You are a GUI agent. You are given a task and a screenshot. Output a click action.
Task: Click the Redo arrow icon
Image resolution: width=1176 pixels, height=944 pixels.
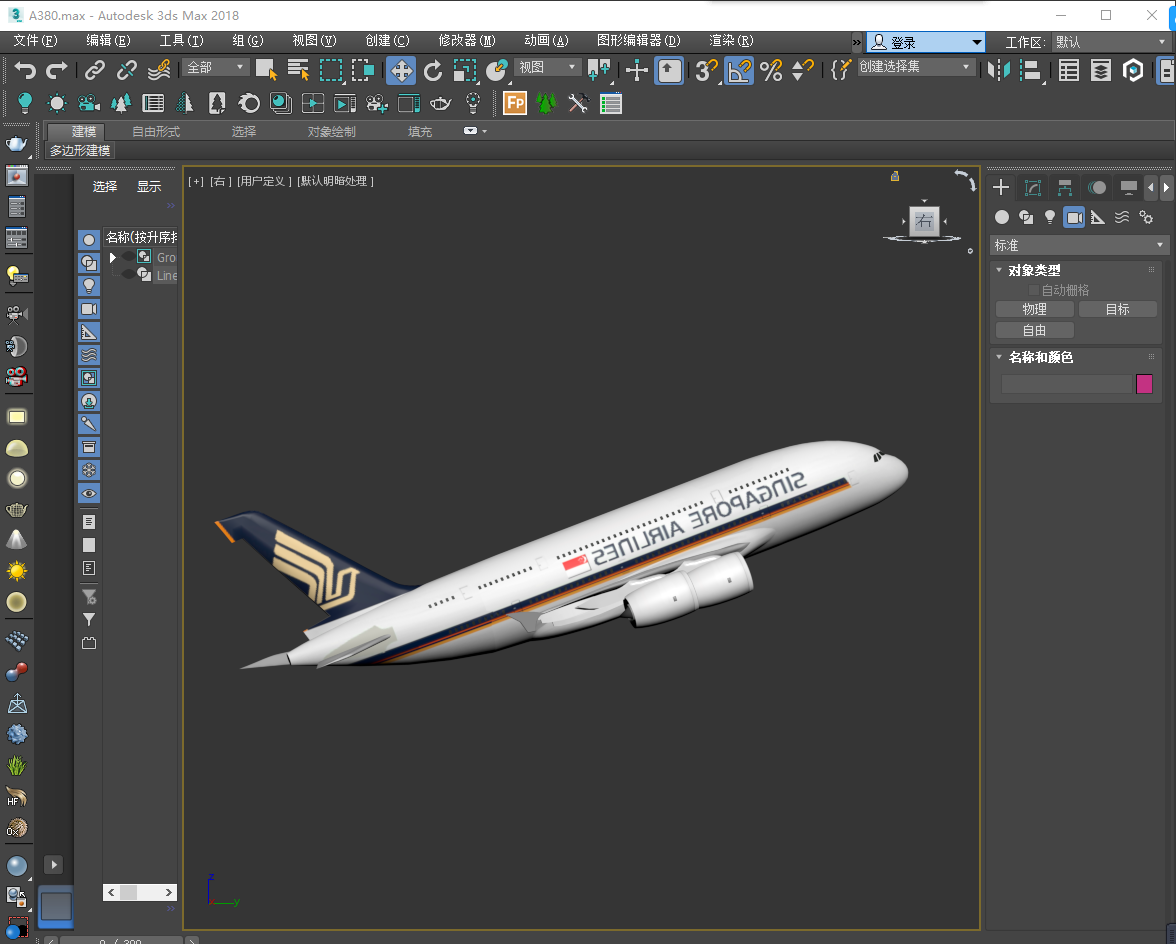57,70
